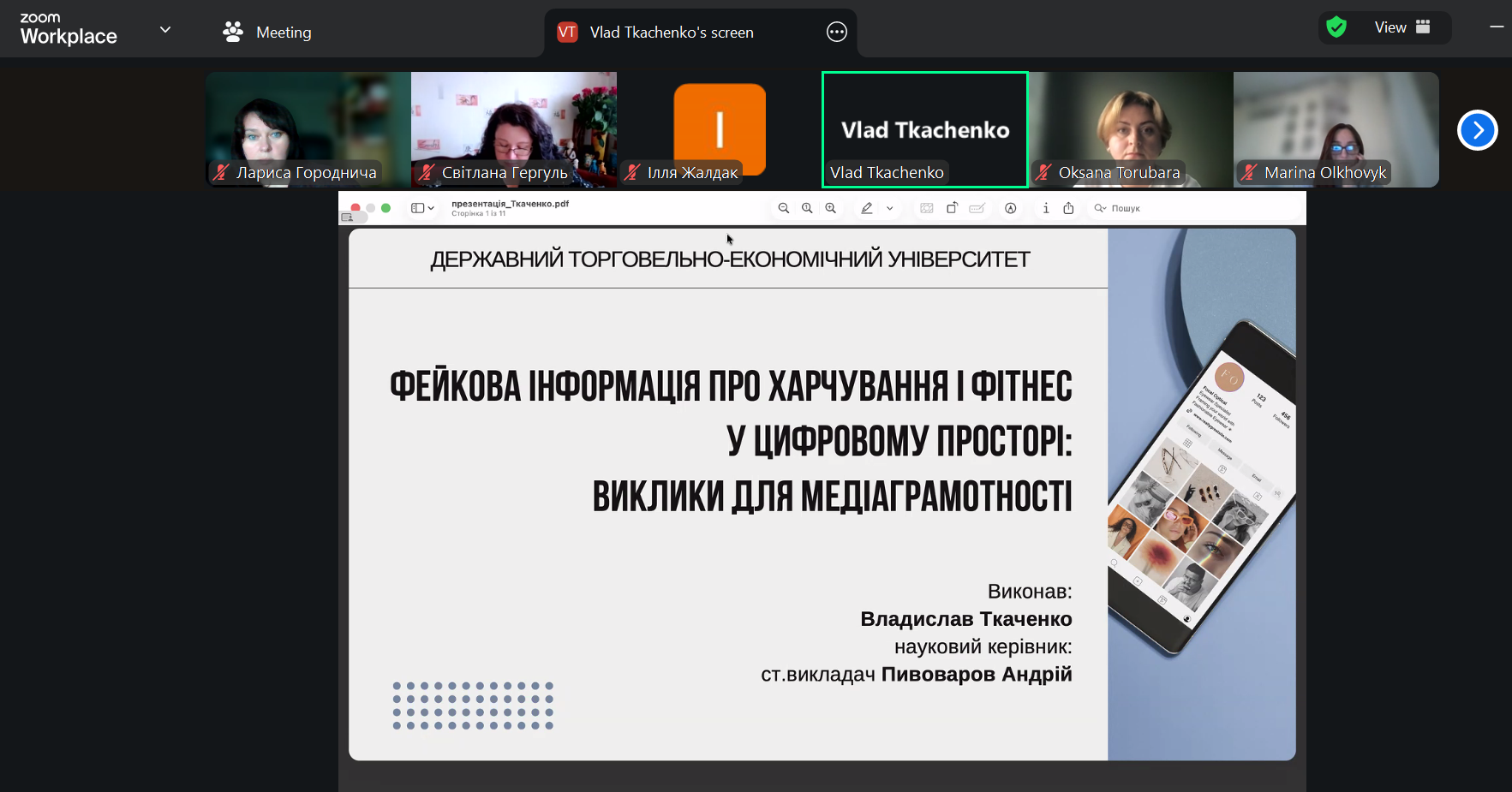Click the zoom out magnifier in Preview toolbar
This screenshot has height=792, width=1512.
pos(783,208)
